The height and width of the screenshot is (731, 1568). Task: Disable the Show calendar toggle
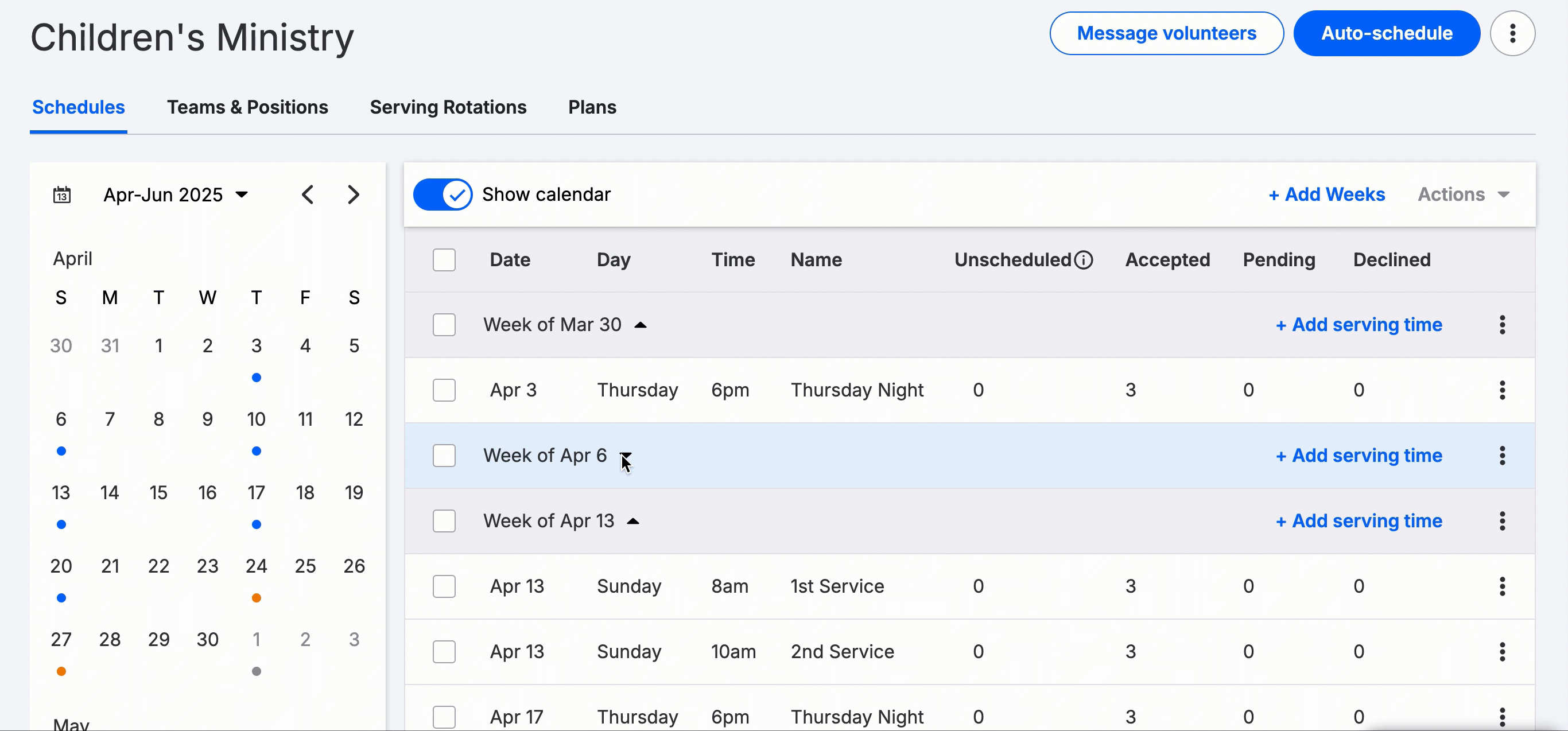click(442, 194)
